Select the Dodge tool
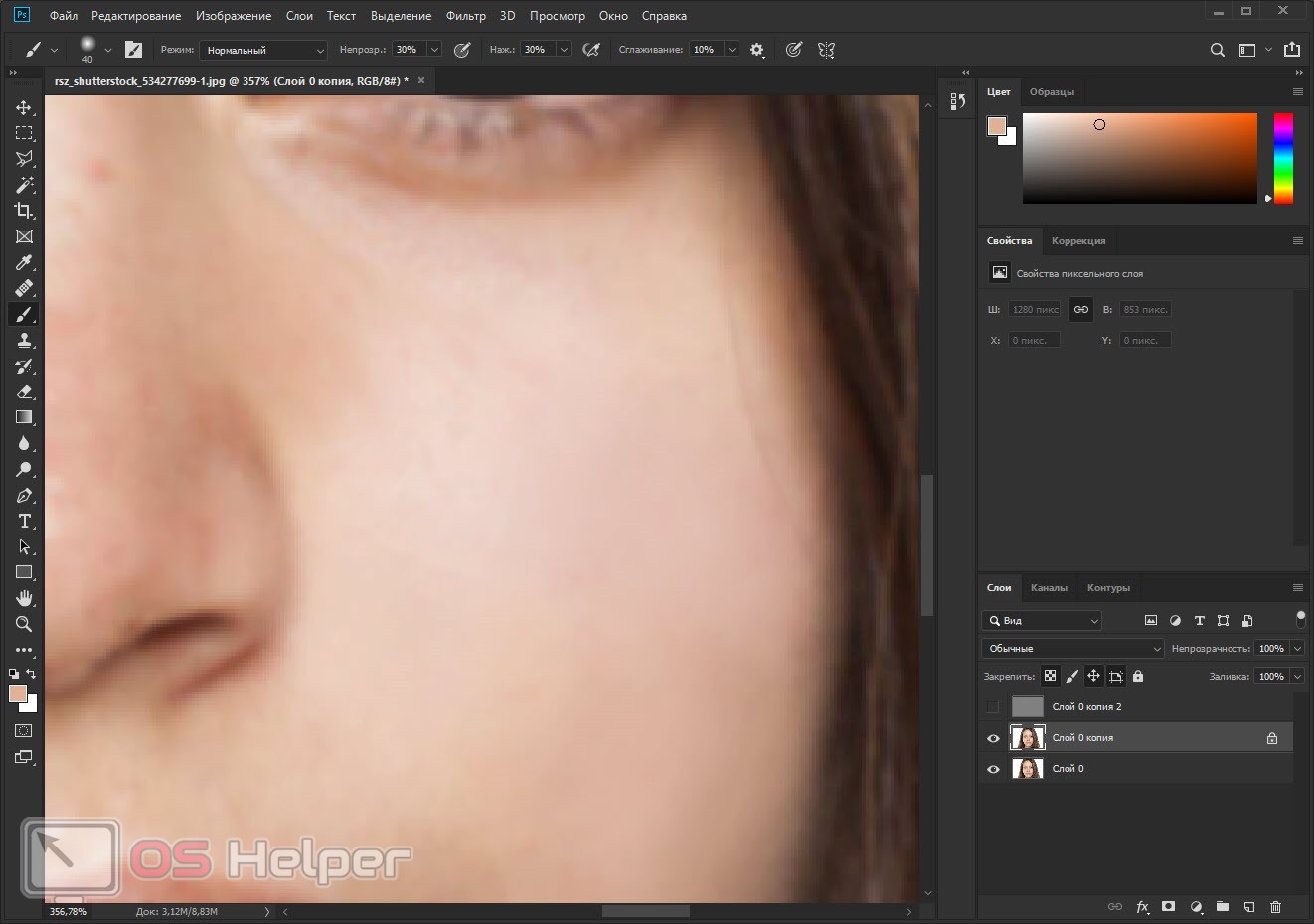Viewport: 1314px width, 924px height. tap(24, 469)
